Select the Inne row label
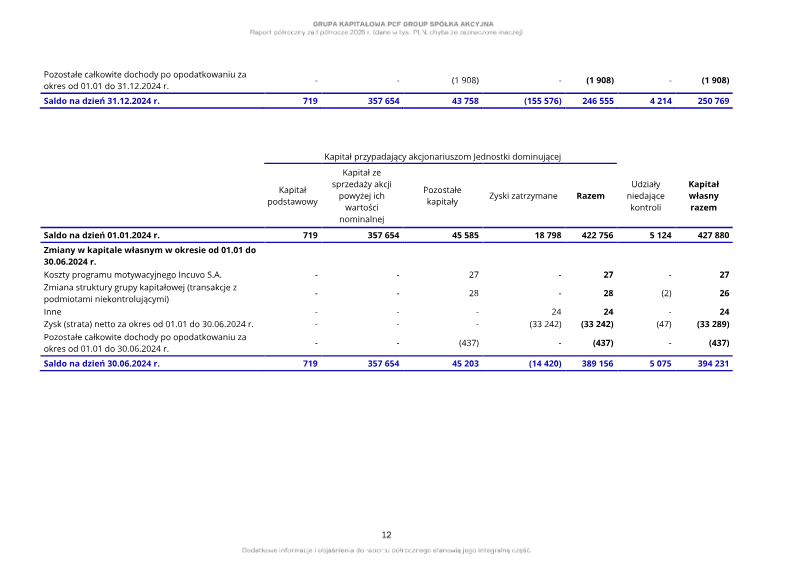This screenshot has width=800, height=565. pyautogui.click(x=52, y=312)
